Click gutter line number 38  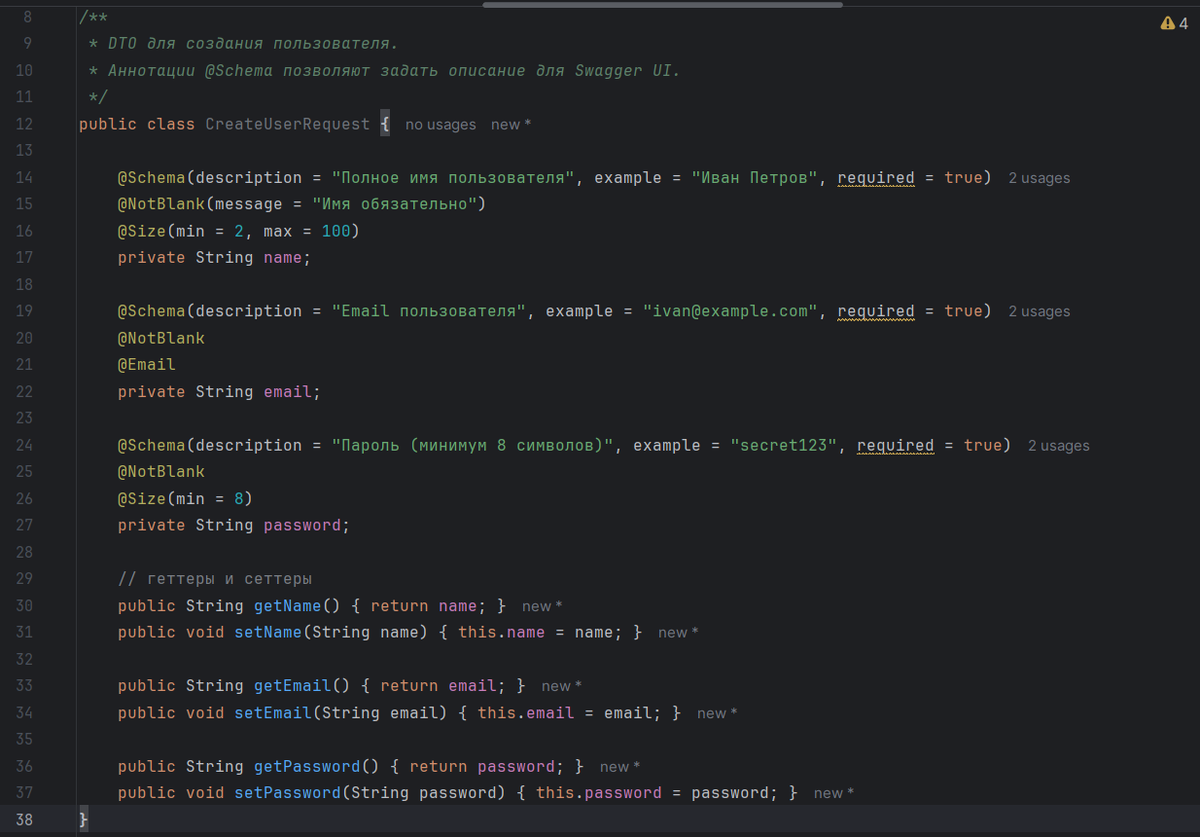click(x=24, y=820)
